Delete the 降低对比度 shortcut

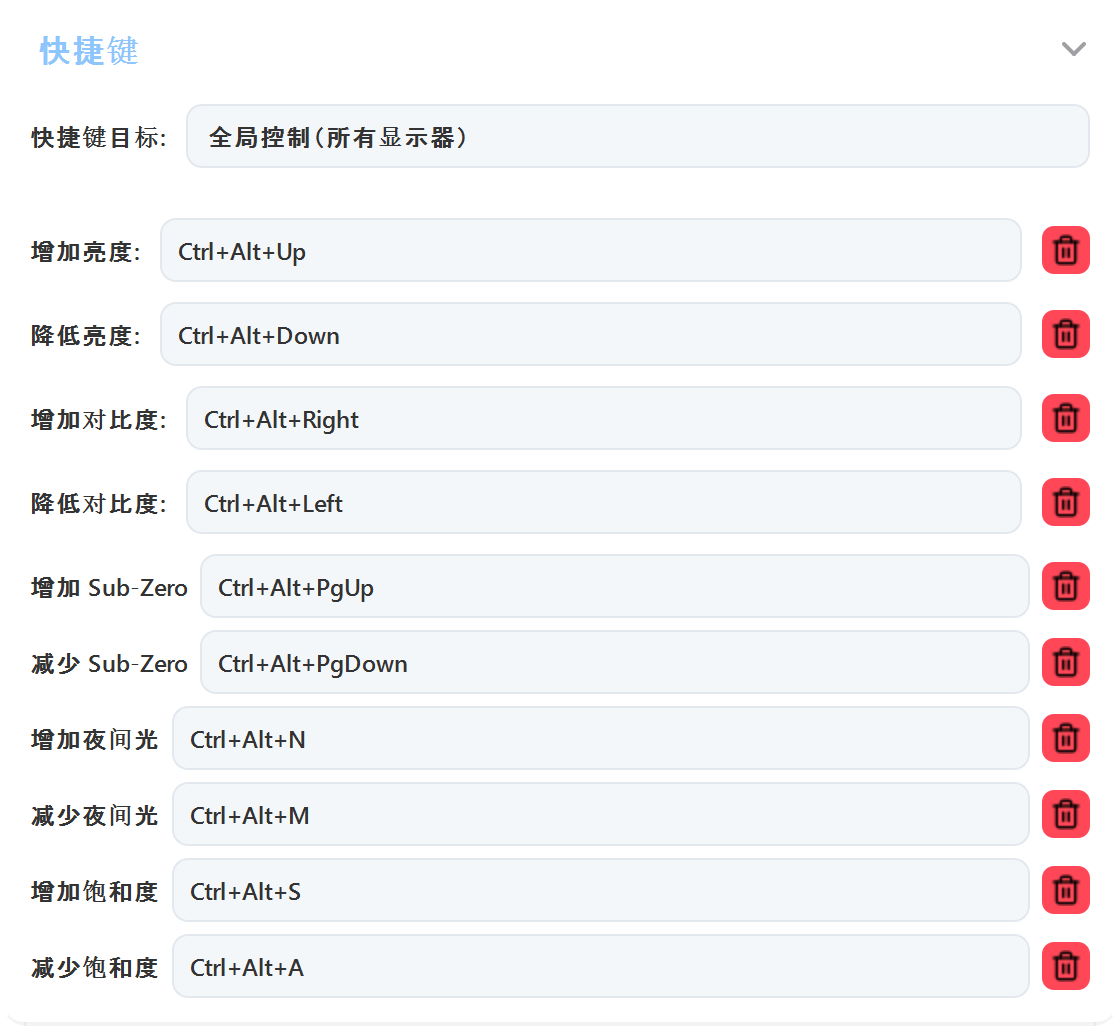(x=1065, y=502)
